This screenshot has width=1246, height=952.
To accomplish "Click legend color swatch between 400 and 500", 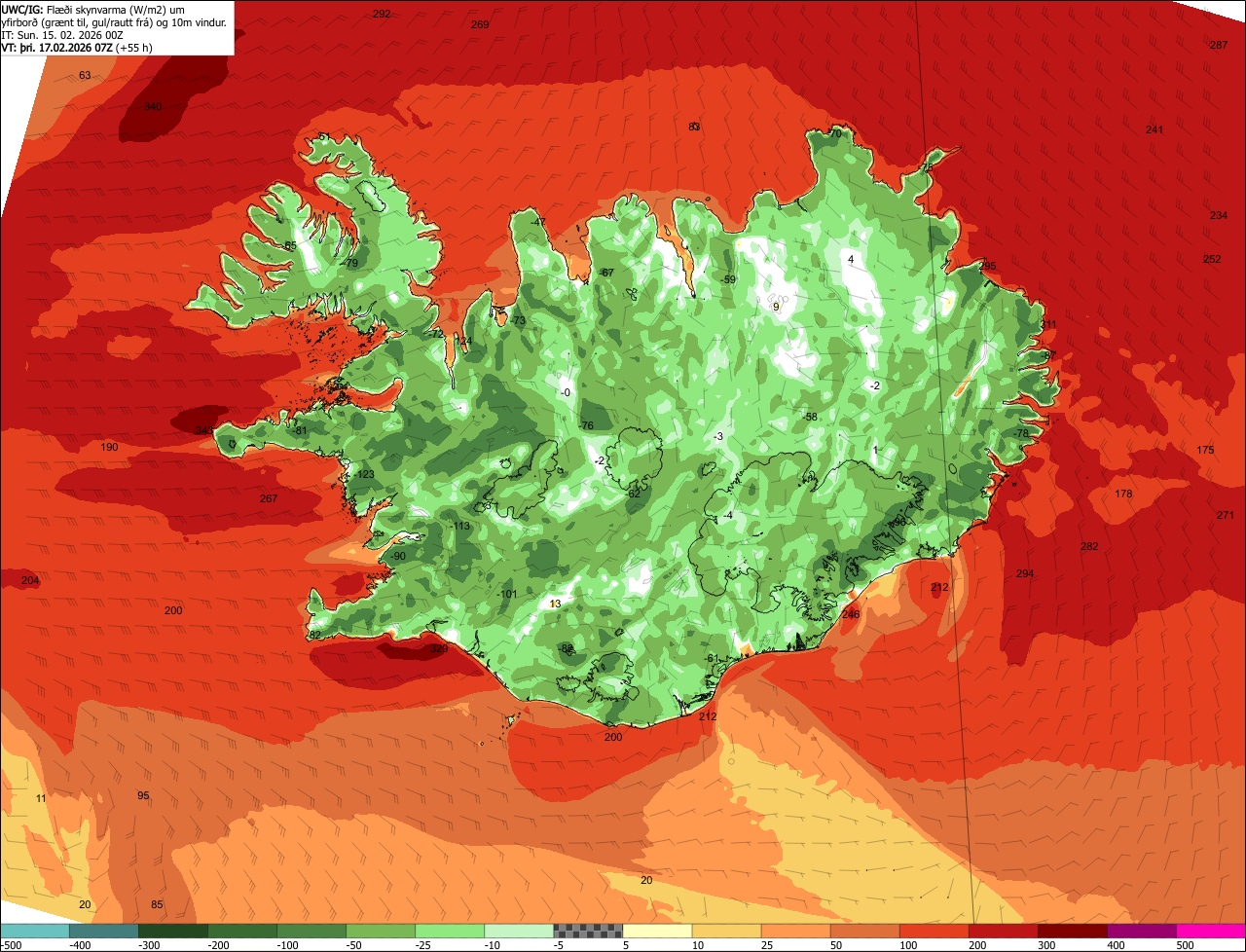I will tap(1142, 931).
